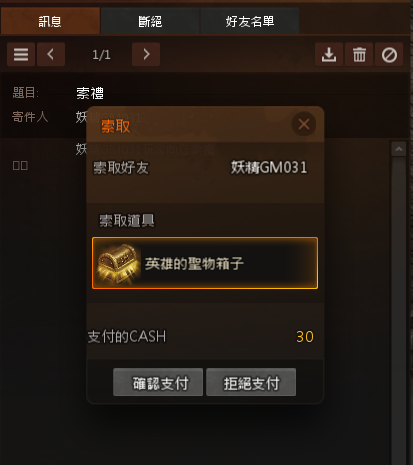Click the 妖精GM031 friend name in dialog
This screenshot has width=413, height=465.
click(269, 167)
